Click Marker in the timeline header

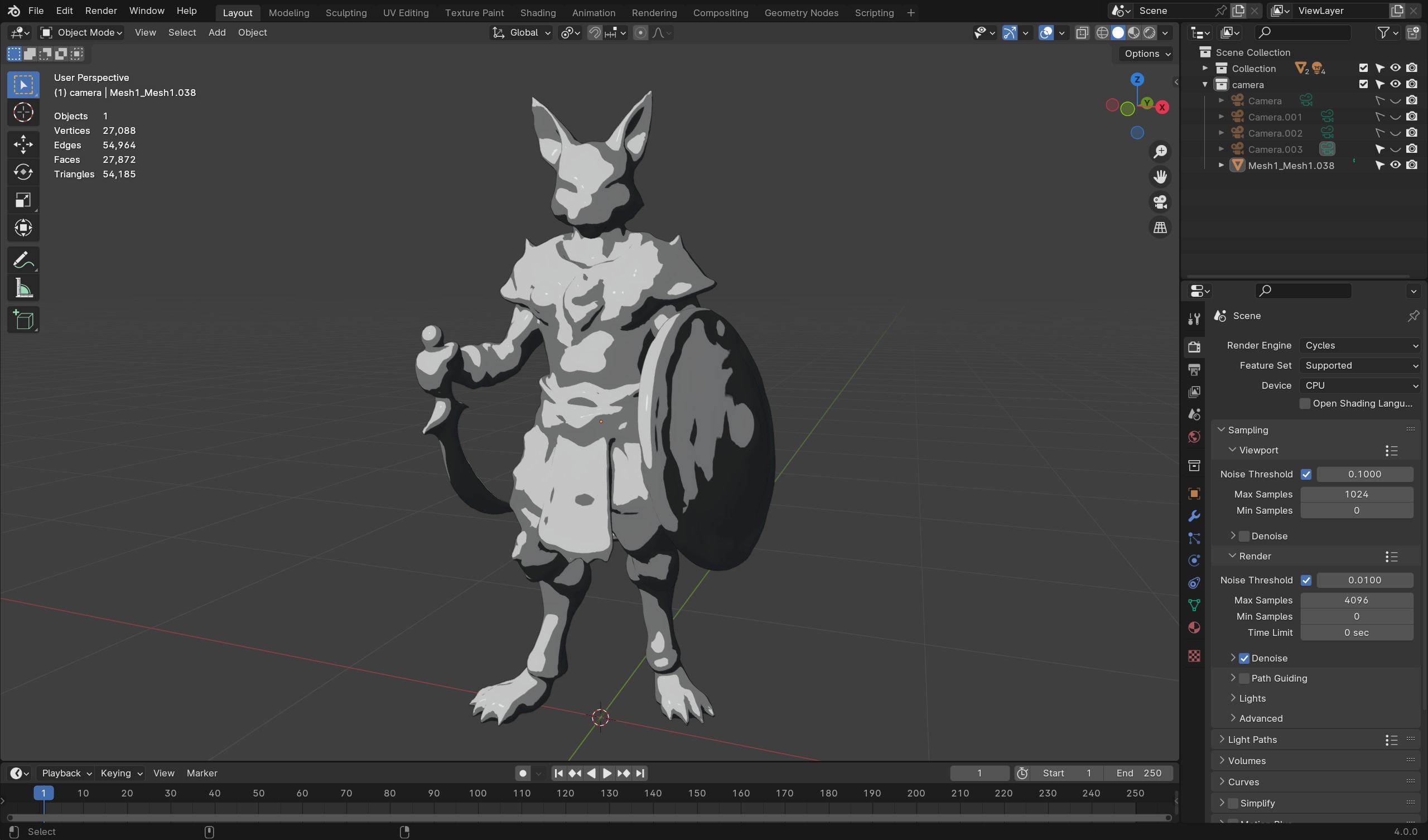tap(202, 773)
